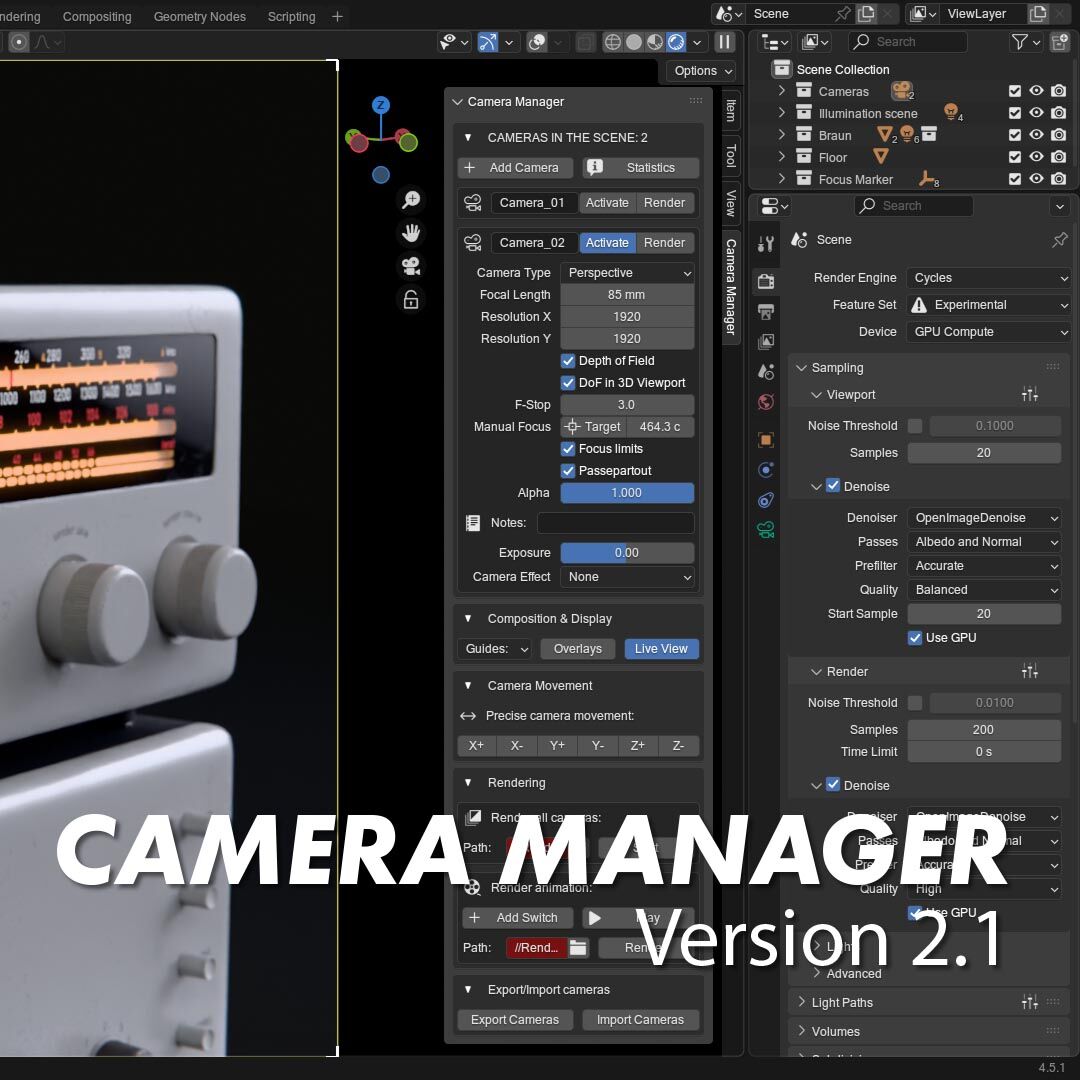
Task: Hide the Floor collection in viewport
Action: (x=1036, y=157)
